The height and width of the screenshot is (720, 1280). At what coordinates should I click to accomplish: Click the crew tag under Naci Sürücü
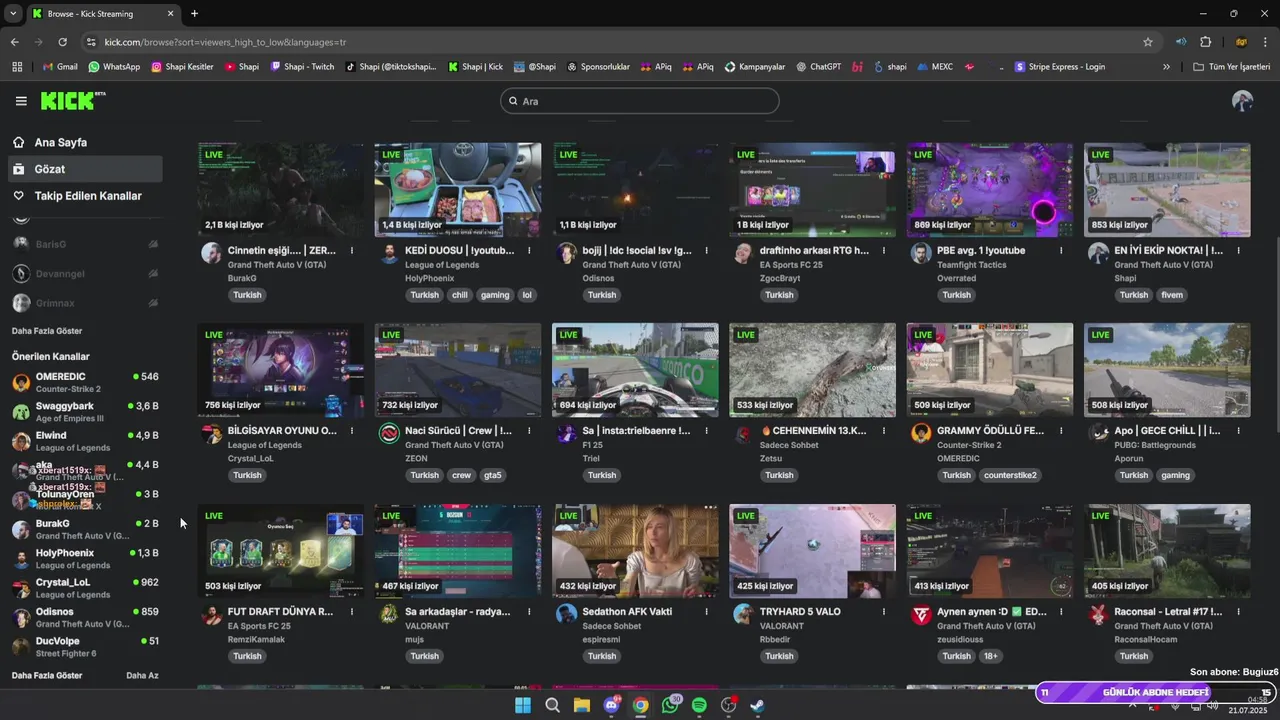[460, 475]
